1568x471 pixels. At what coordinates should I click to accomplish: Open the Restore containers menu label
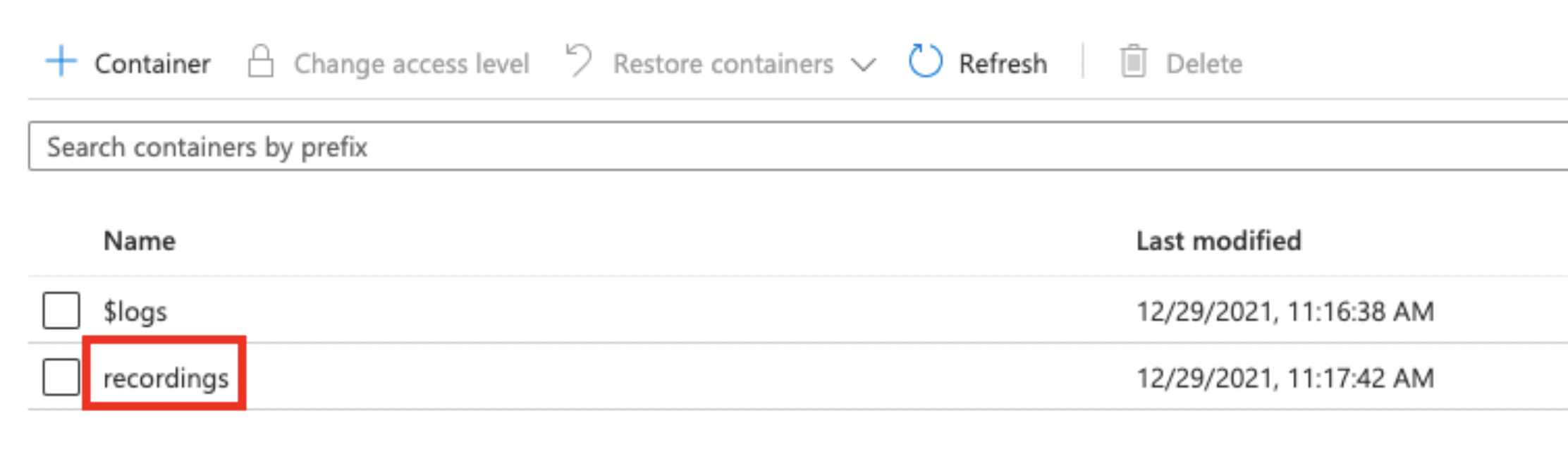(723, 63)
